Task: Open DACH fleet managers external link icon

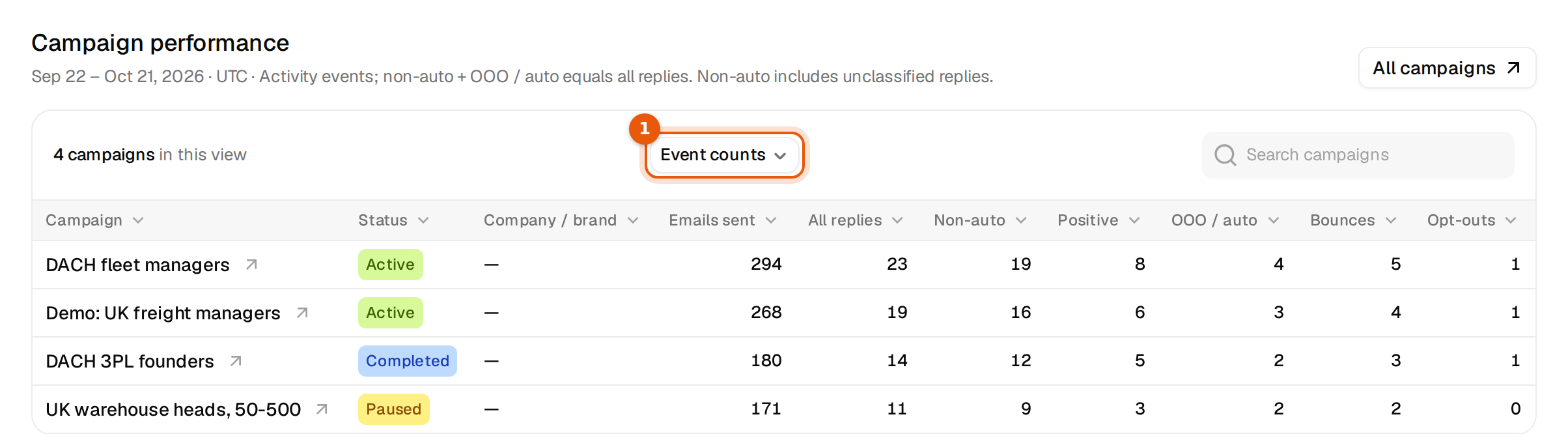Action: tap(251, 265)
